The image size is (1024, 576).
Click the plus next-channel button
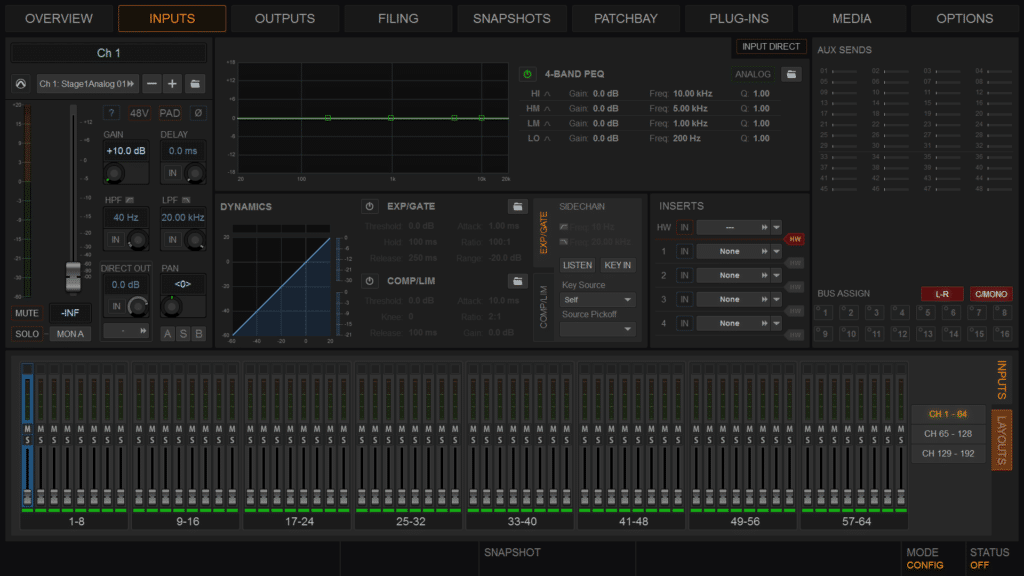point(172,84)
